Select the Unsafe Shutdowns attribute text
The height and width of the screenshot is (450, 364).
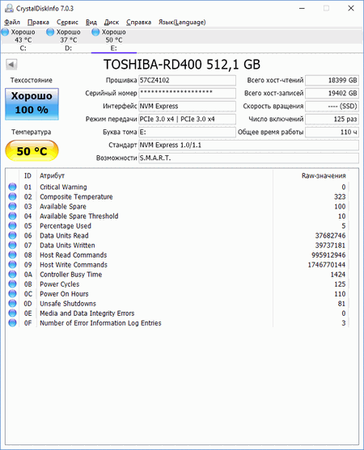click(68, 304)
